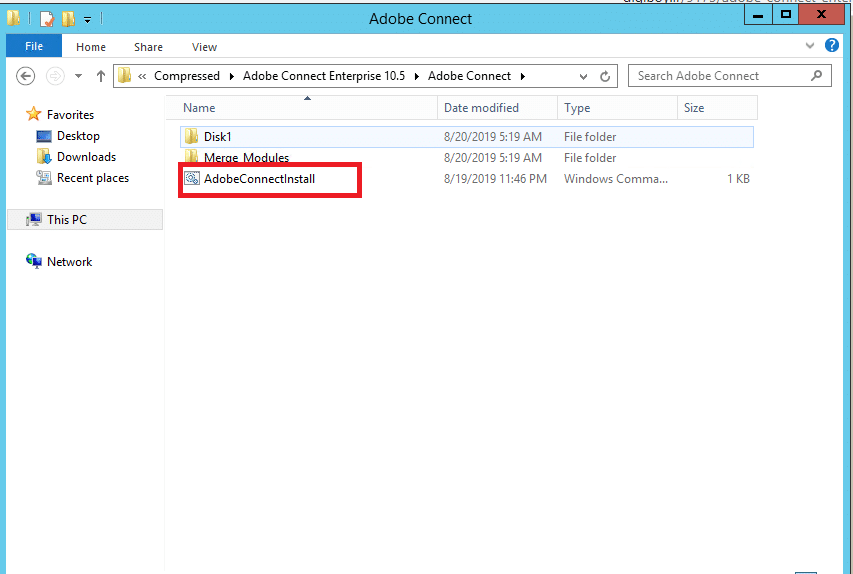Click Merge_Modules' File folder type cell

[590, 158]
